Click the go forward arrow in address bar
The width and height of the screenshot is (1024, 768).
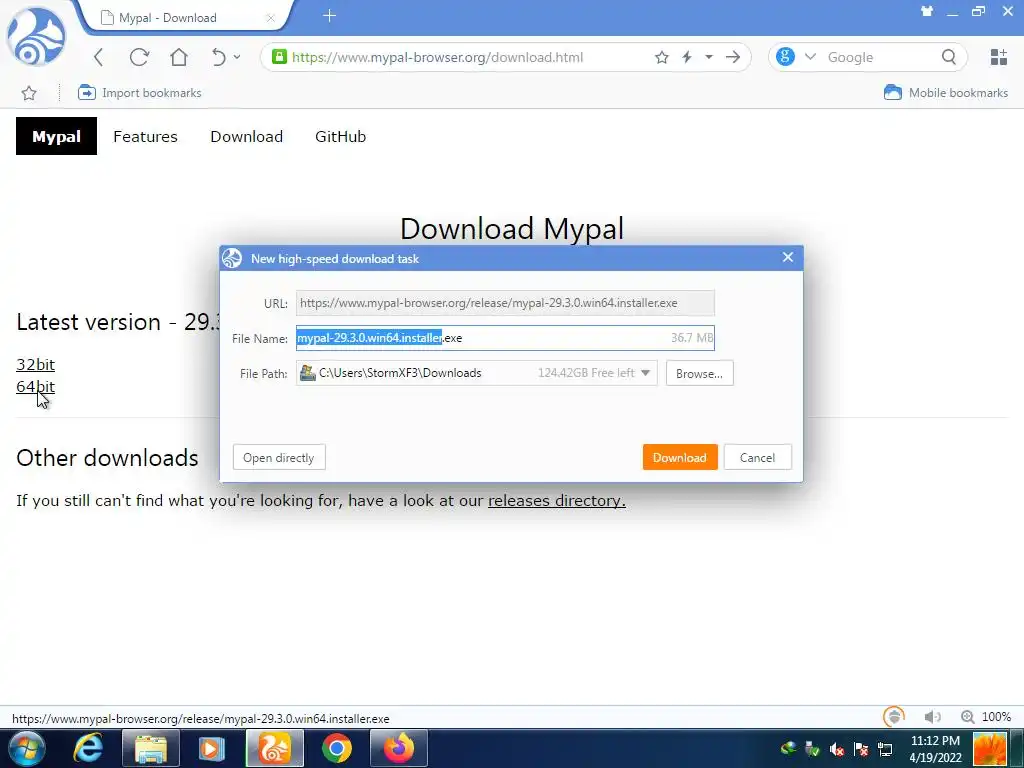tap(733, 57)
